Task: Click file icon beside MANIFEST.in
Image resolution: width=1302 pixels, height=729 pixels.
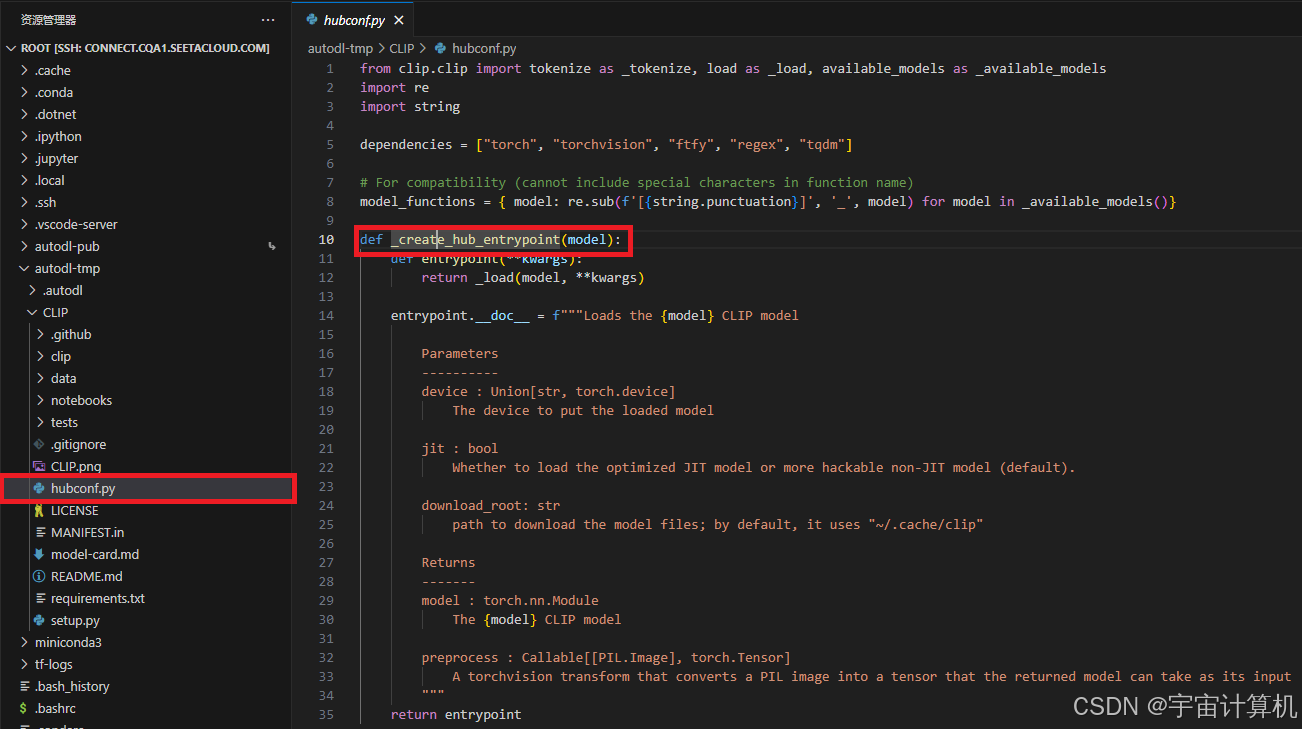Action: [40, 532]
